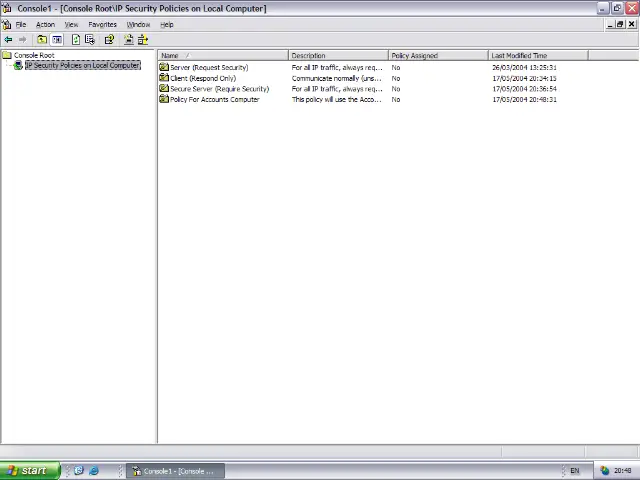
Task: Open the Windows Start menu
Action: pyautogui.click(x=30, y=471)
